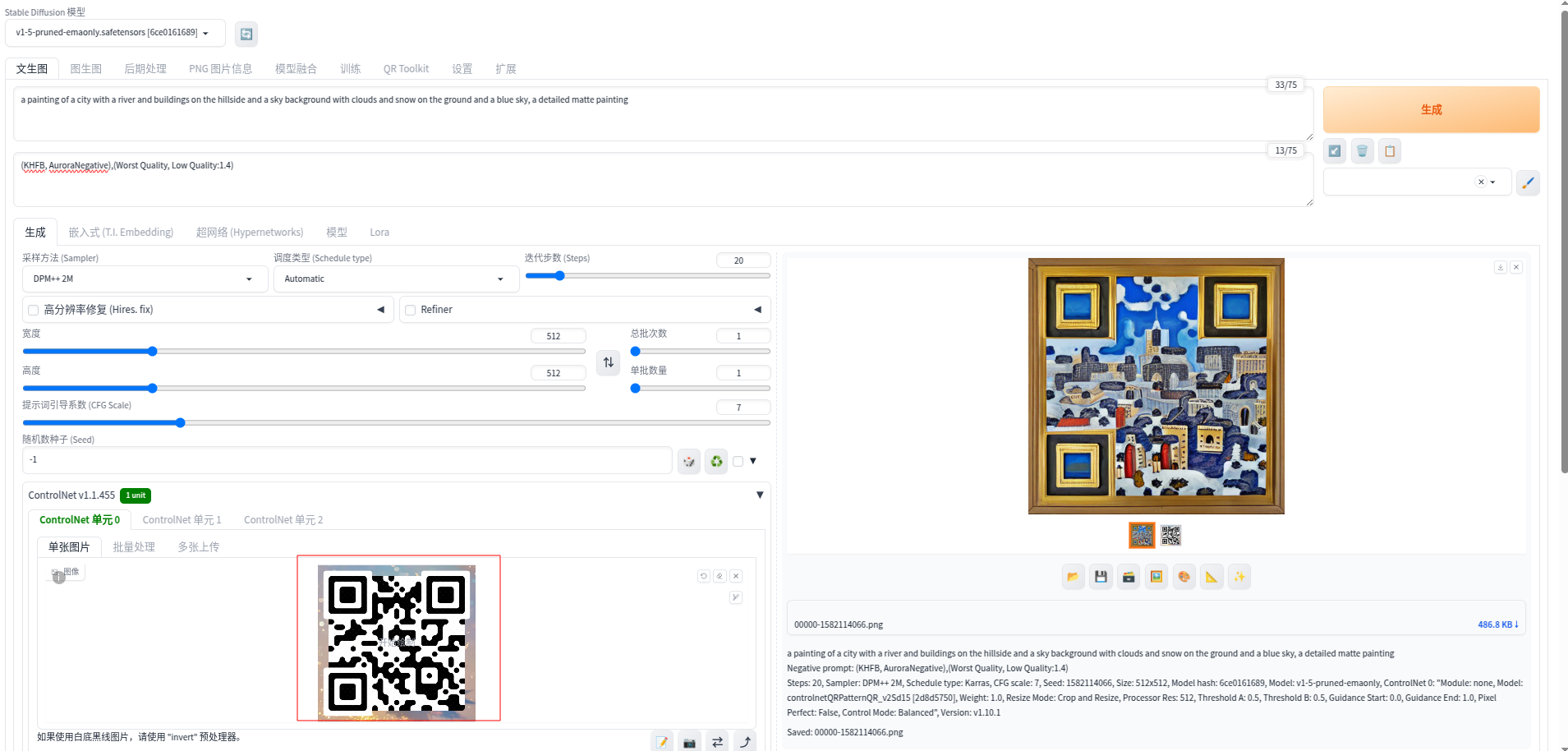
Task: Open new canvas with notepad pencil icon
Action: [662, 742]
